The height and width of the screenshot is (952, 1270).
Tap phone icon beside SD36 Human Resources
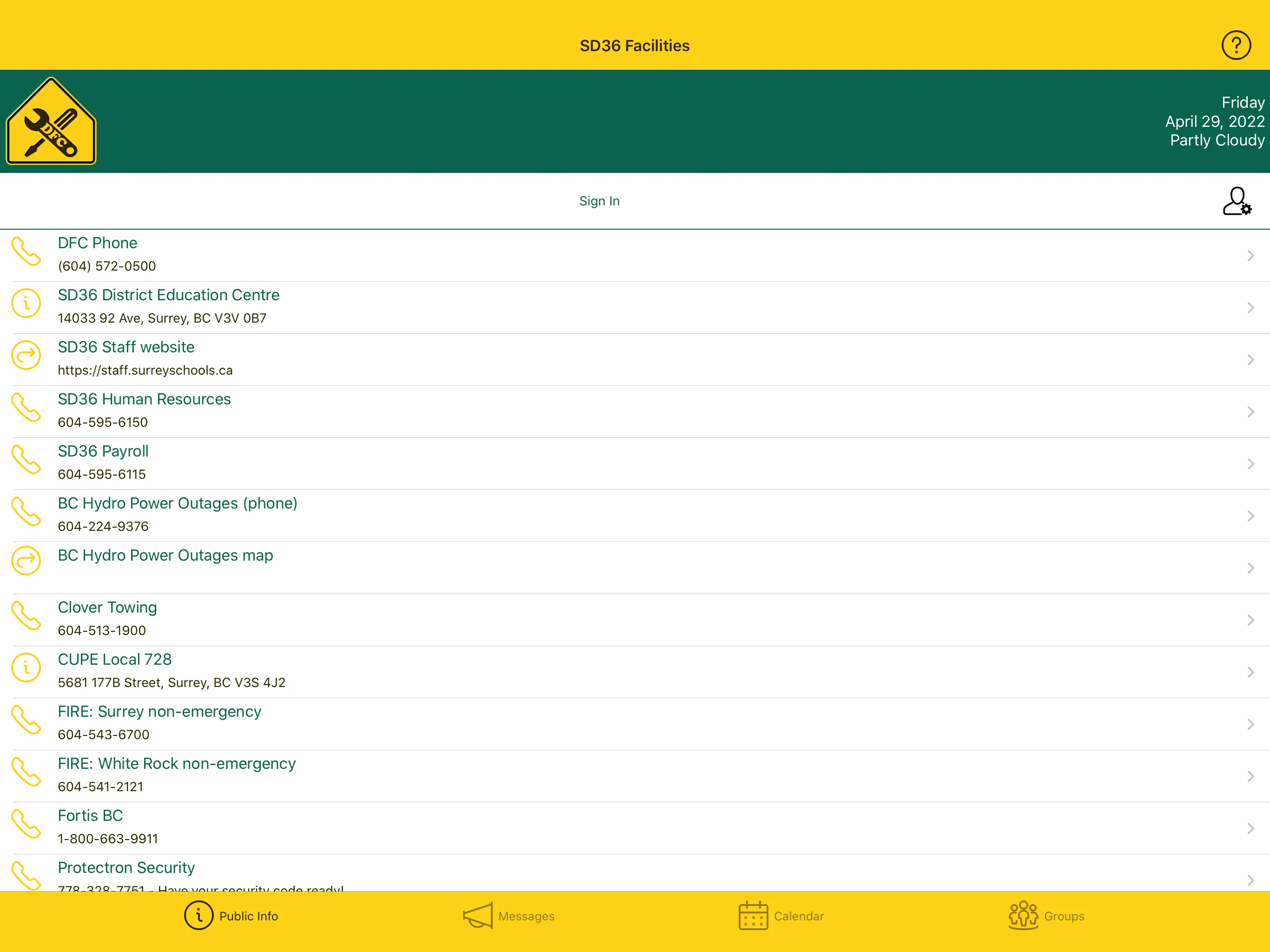[26, 408]
